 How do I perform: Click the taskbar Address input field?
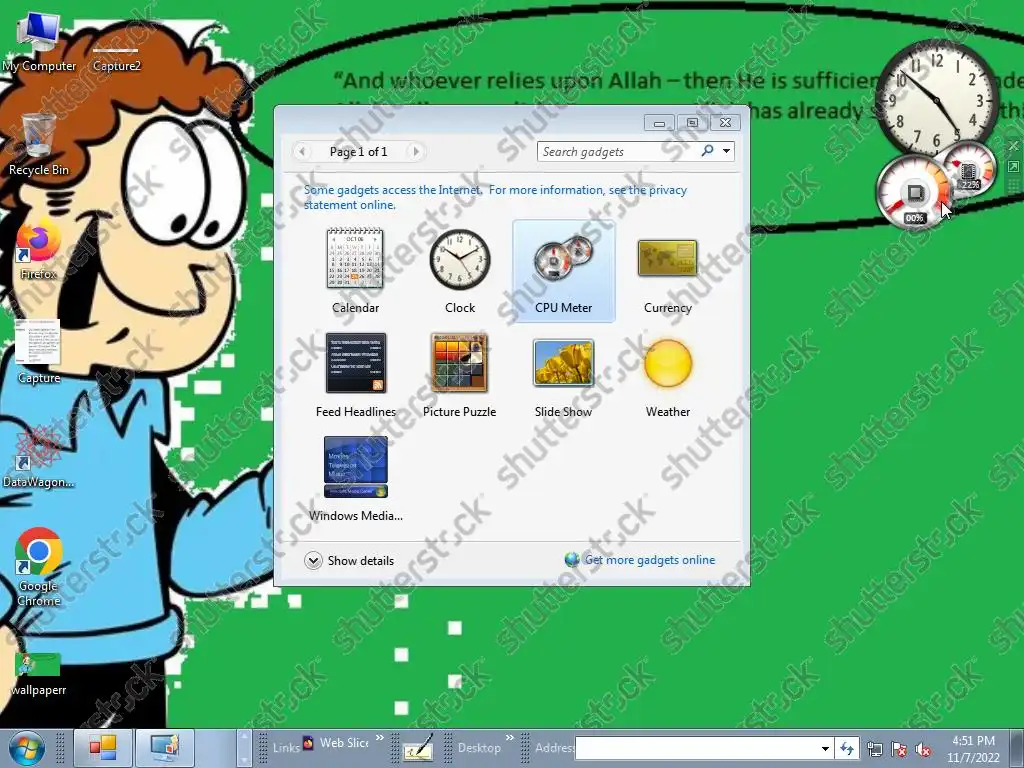pyautogui.click(x=696, y=748)
